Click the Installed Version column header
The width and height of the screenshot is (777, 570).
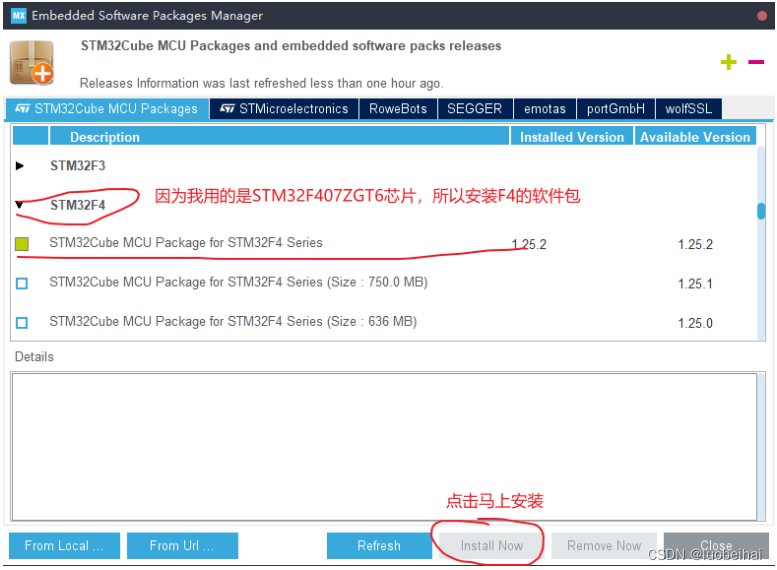tap(572, 137)
